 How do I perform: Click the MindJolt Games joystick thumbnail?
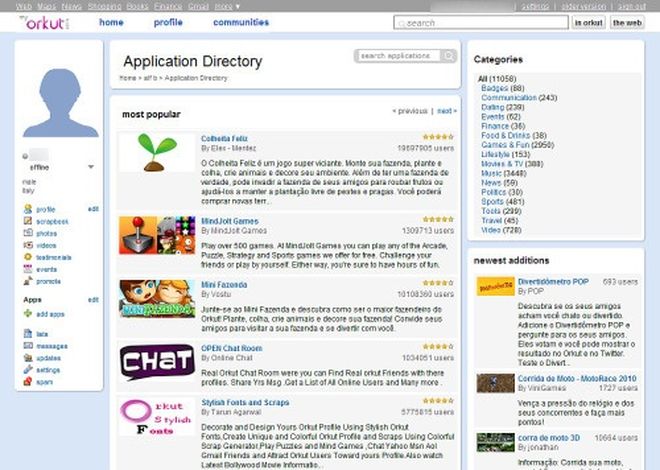[x=157, y=235]
